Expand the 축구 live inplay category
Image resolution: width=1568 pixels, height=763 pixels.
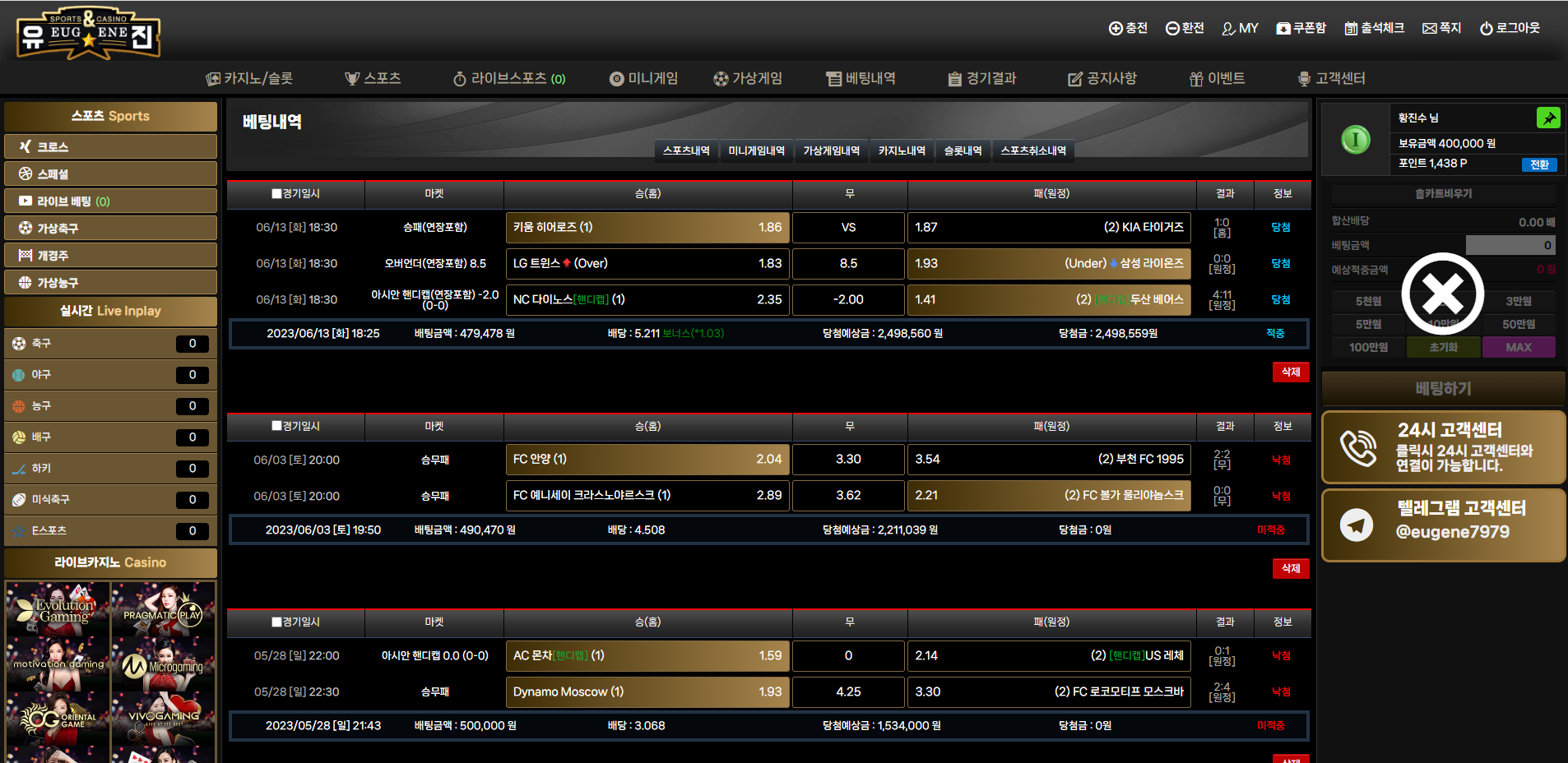[110, 344]
